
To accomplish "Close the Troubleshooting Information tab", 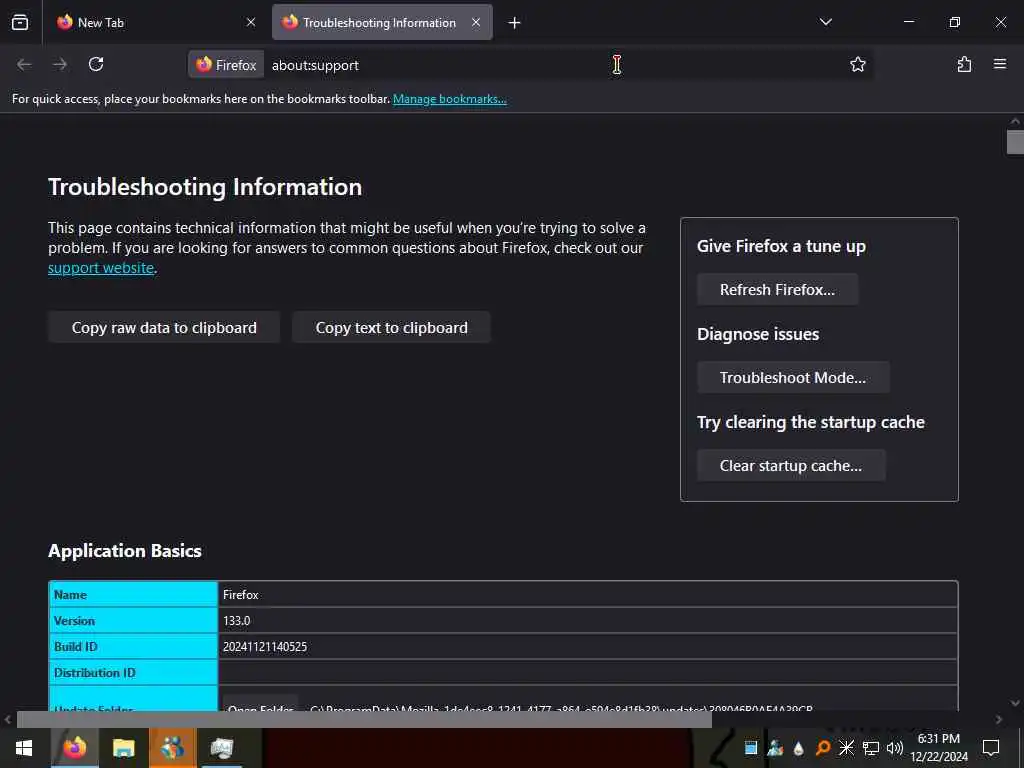I will click(476, 22).
